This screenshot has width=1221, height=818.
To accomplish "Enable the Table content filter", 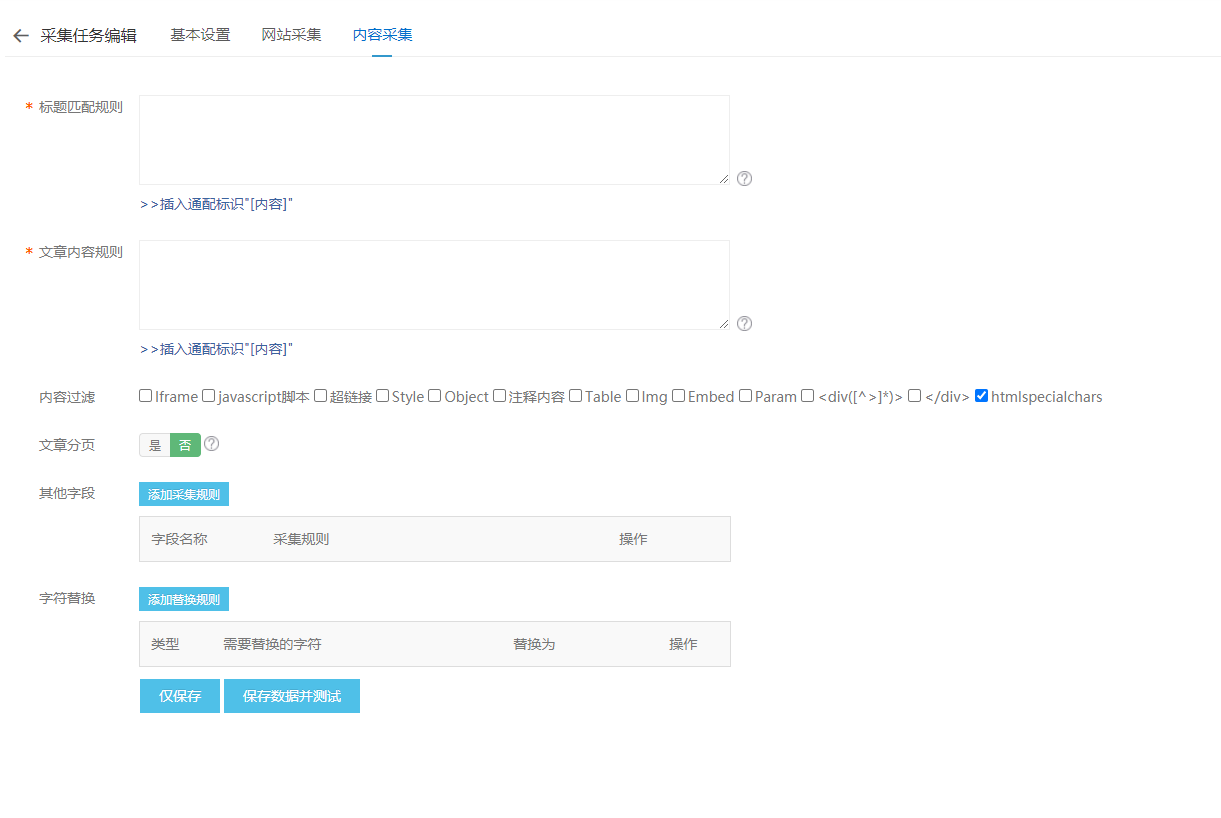I will pos(576,396).
